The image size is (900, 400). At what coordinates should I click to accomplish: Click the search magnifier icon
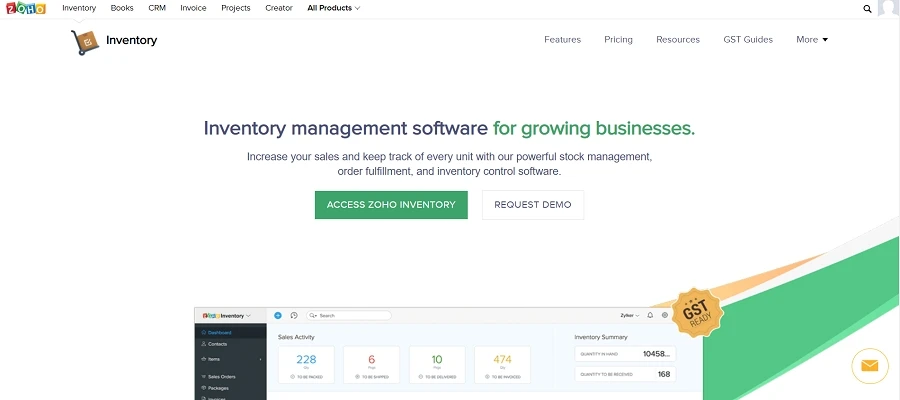click(x=867, y=8)
